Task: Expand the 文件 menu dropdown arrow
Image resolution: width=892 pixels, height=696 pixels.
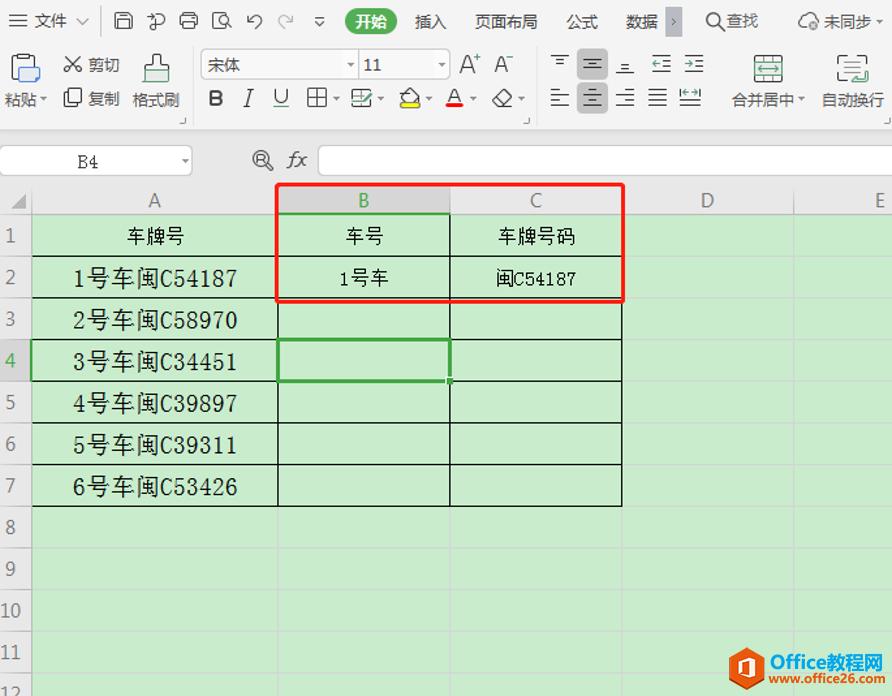Action: [x=82, y=22]
